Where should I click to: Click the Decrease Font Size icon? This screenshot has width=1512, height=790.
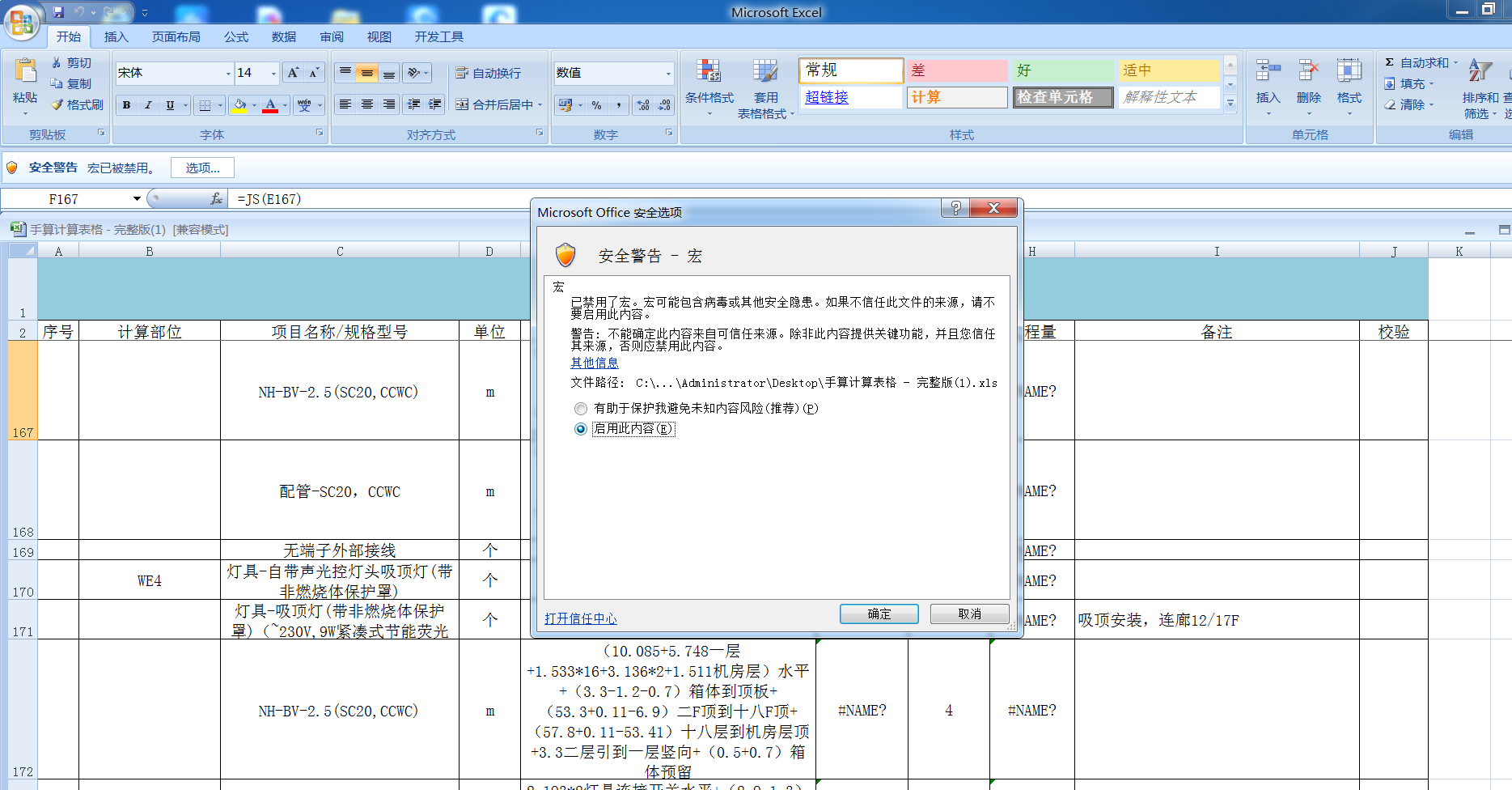tap(314, 73)
